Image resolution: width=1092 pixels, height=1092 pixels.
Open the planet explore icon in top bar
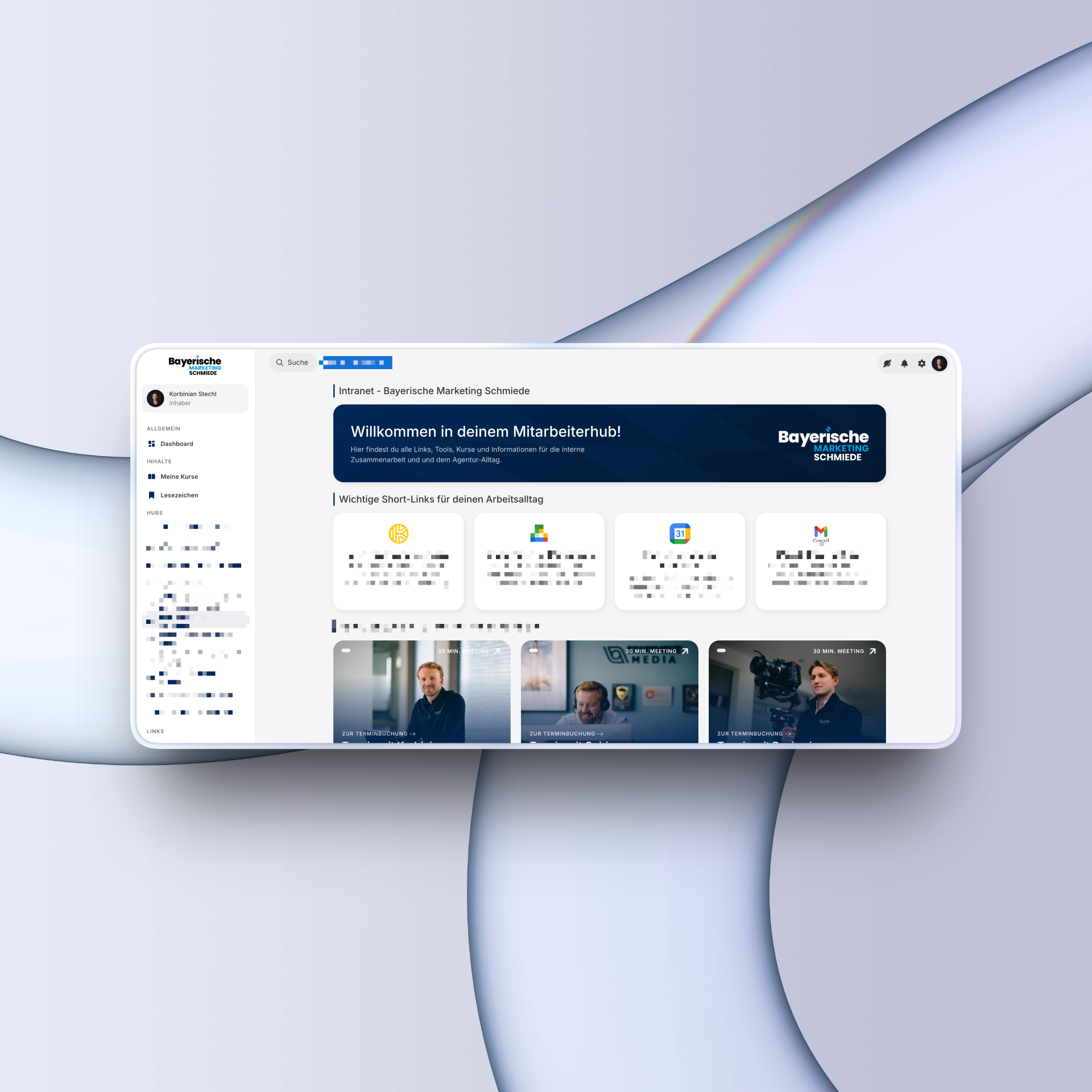pos(887,363)
